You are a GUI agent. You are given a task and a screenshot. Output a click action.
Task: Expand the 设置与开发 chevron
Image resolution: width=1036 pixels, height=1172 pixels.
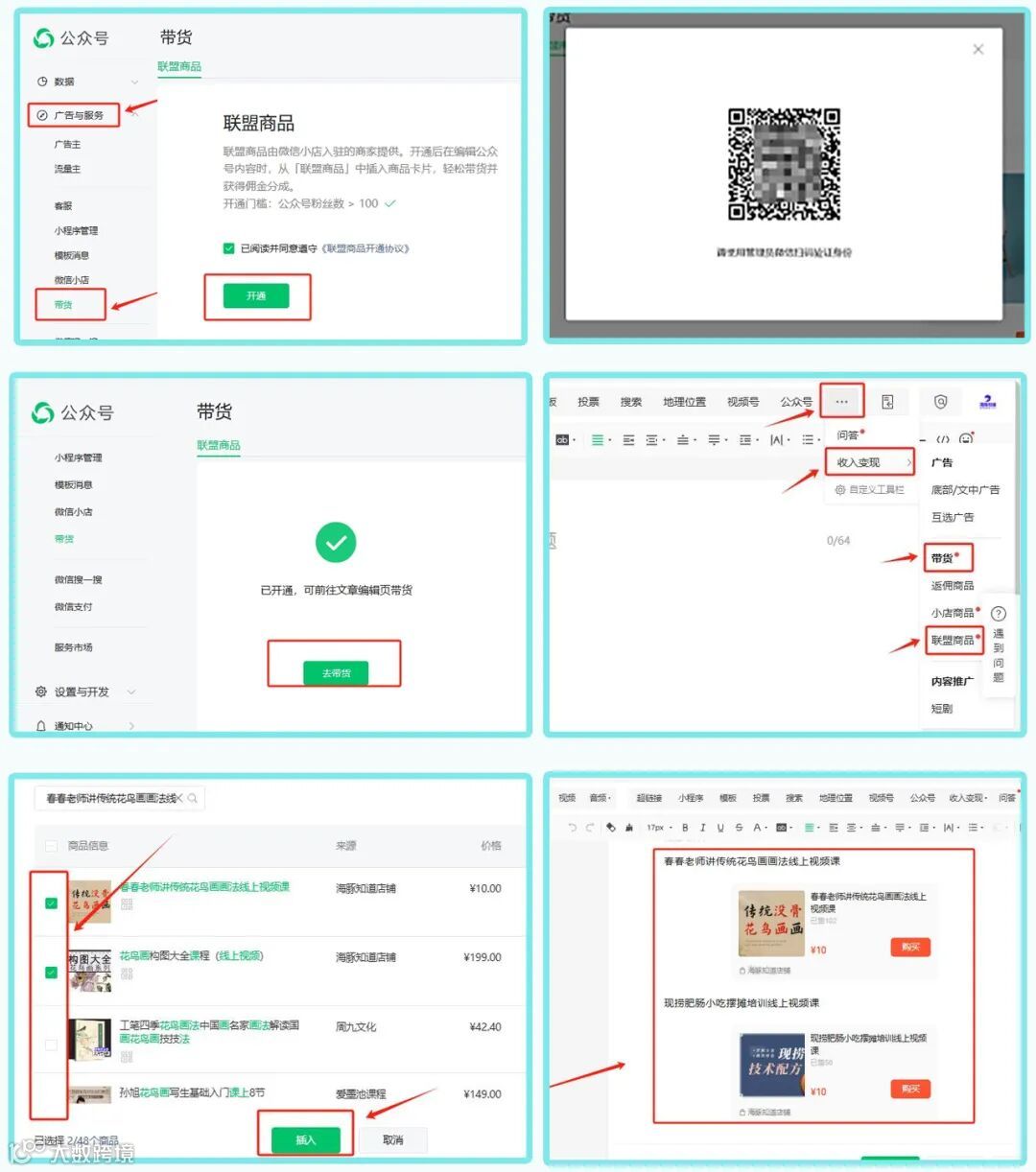(x=131, y=691)
